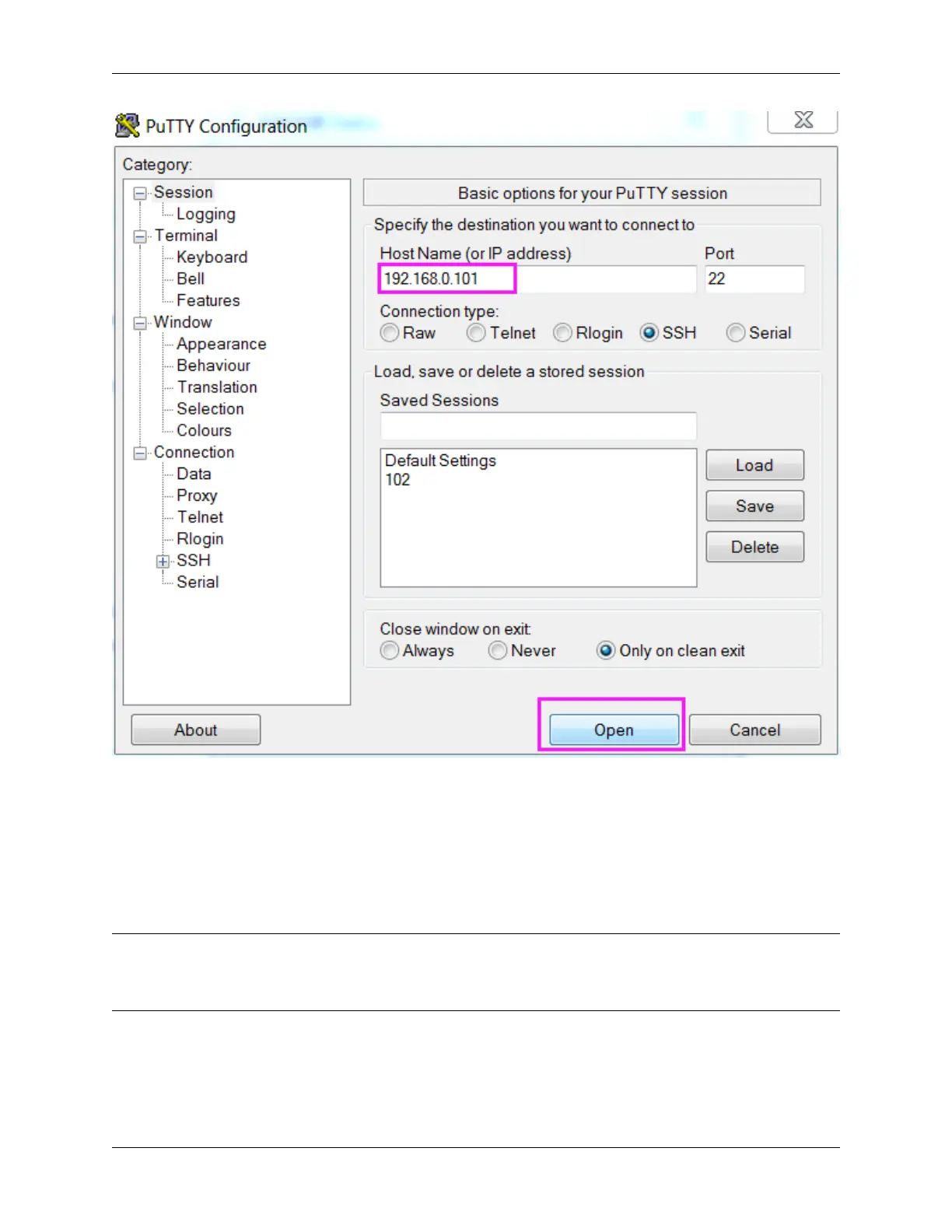Collapse the Terminal tree node
Viewport: 952px width, 1232px height.
coord(140,236)
